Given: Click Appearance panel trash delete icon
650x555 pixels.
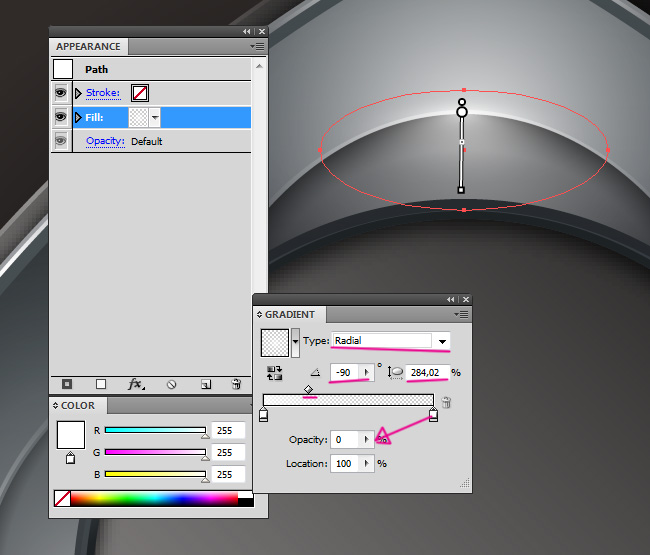Looking at the screenshot, I should point(236,384).
